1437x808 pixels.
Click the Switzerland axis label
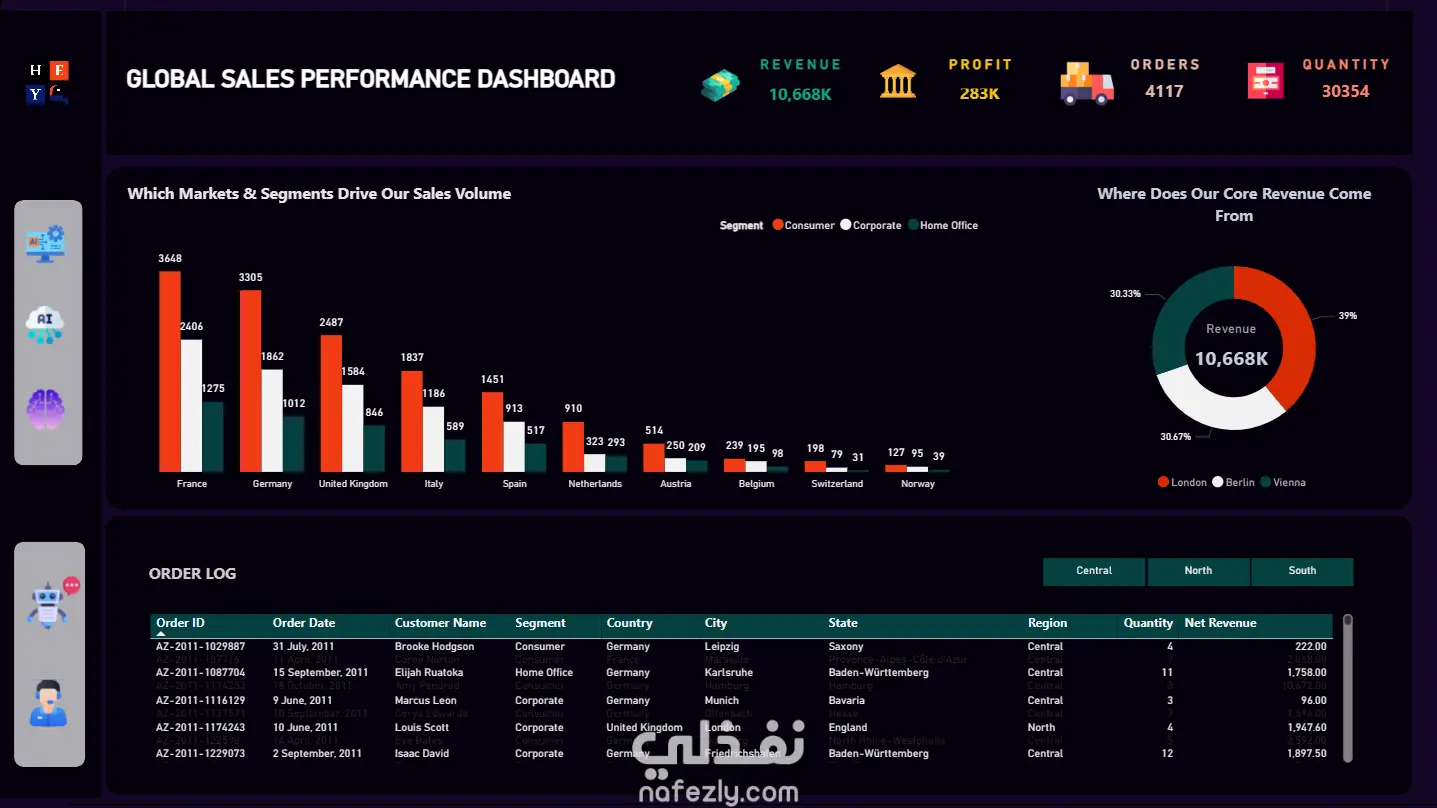(x=837, y=484)
